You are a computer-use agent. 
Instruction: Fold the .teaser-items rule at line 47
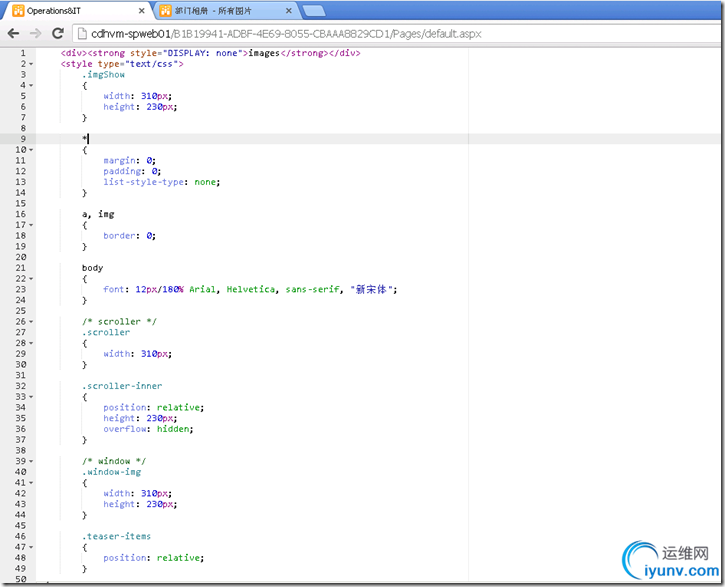pyautogui.click(x=31, y=547)
